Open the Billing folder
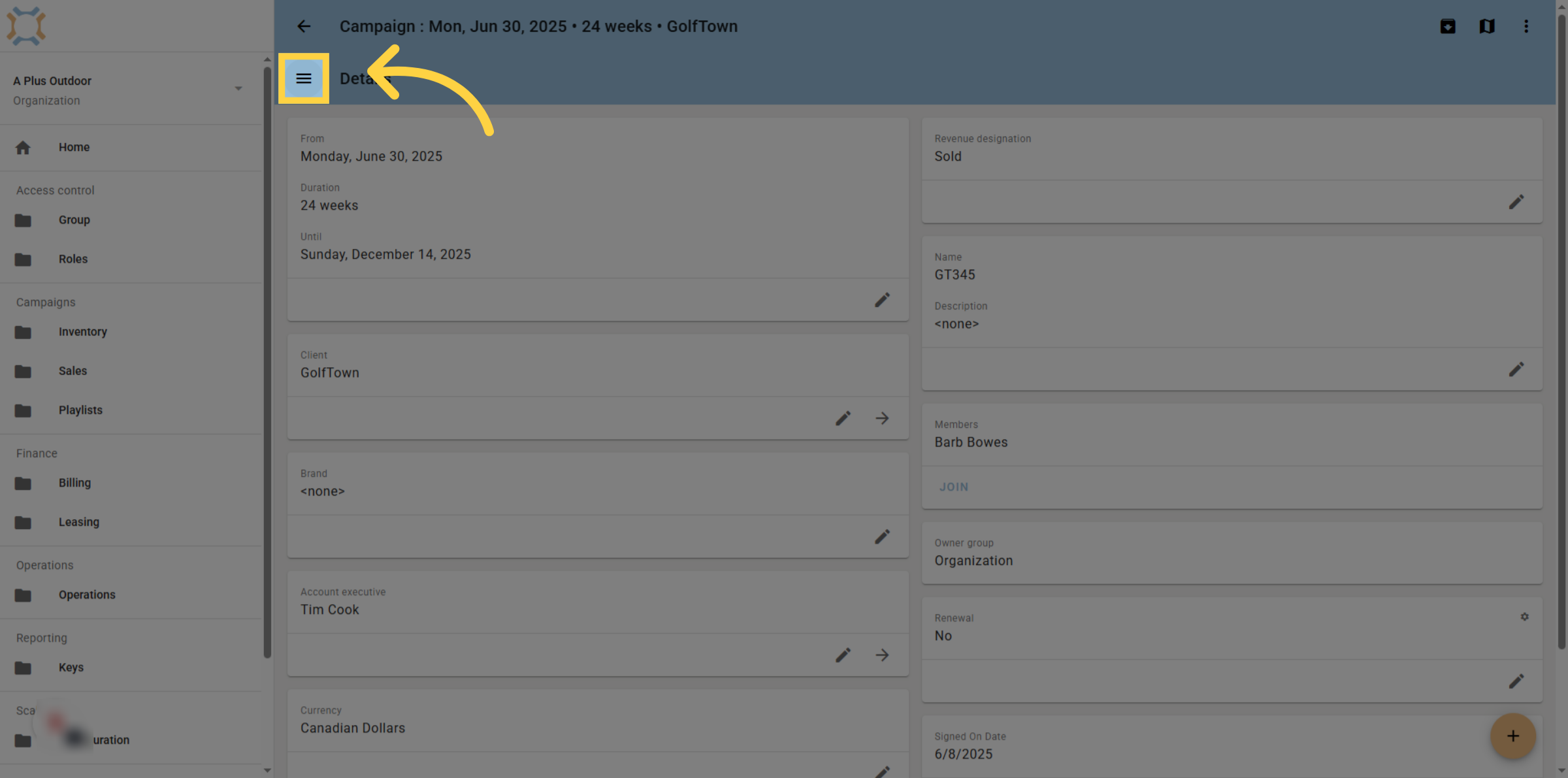Image resolution: width=1568 pixels, height=778 pixels. 131,483
